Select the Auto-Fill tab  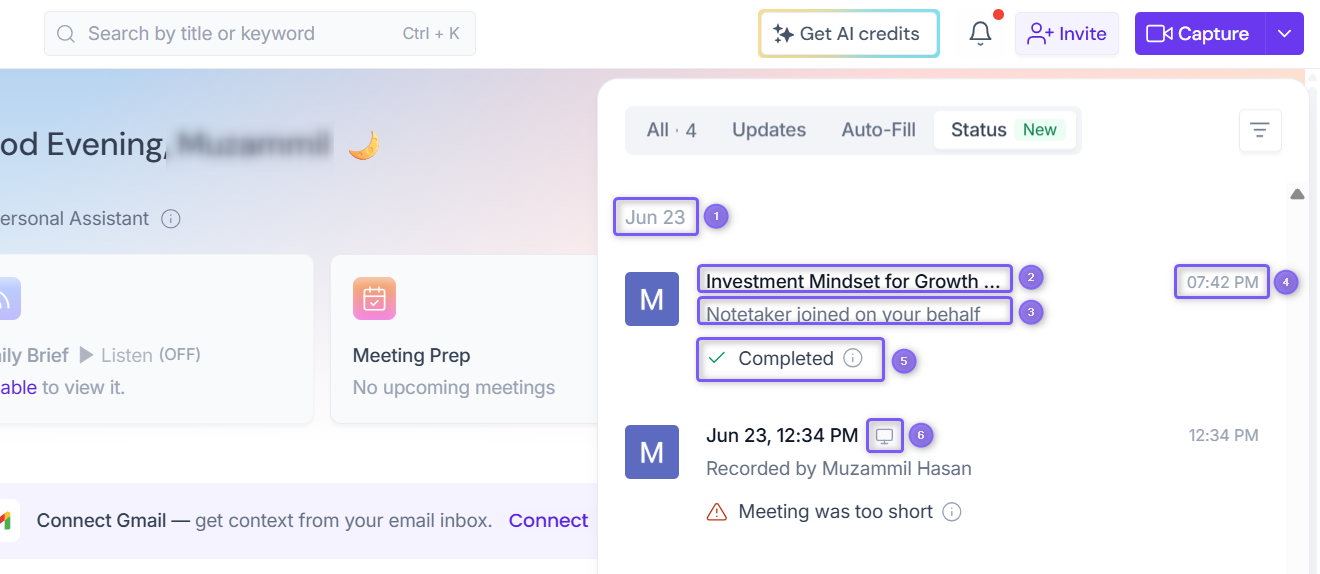[879, 130]
